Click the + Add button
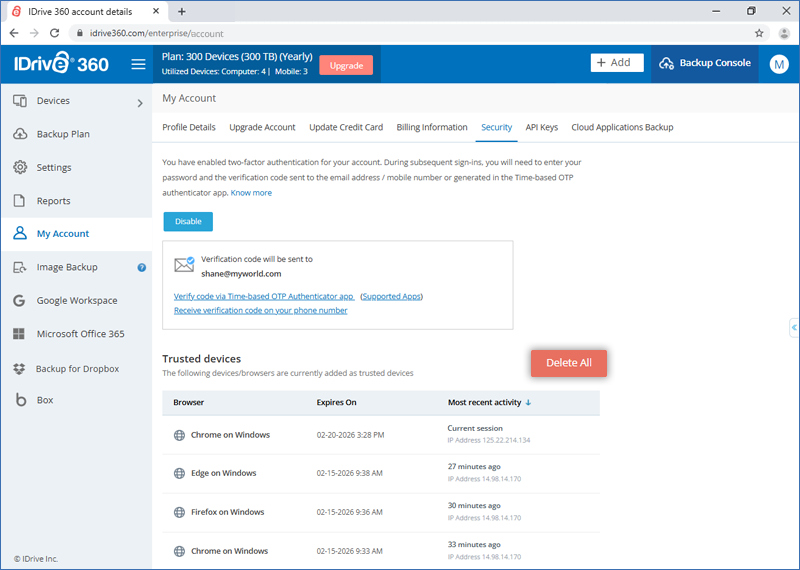Image resolution: width=800 pixels, height=570 pixels. coord(616,63)
